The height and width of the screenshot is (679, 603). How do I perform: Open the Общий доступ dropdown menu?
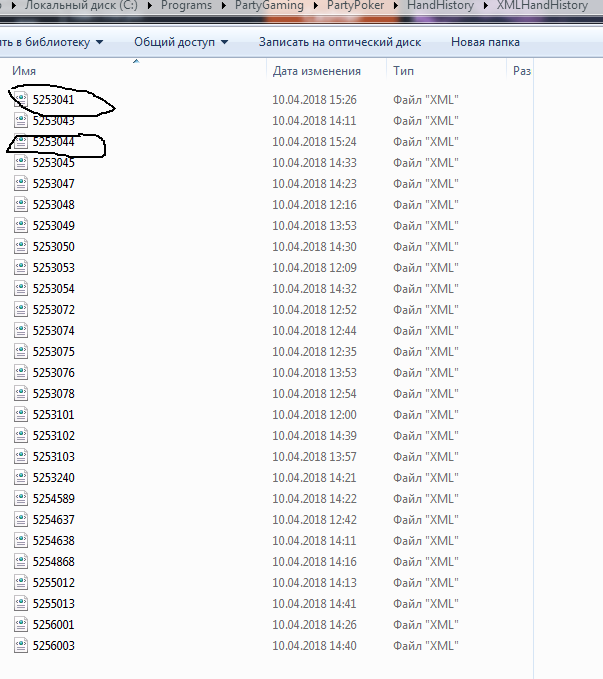pyautogui.click(x=181, y=42)
